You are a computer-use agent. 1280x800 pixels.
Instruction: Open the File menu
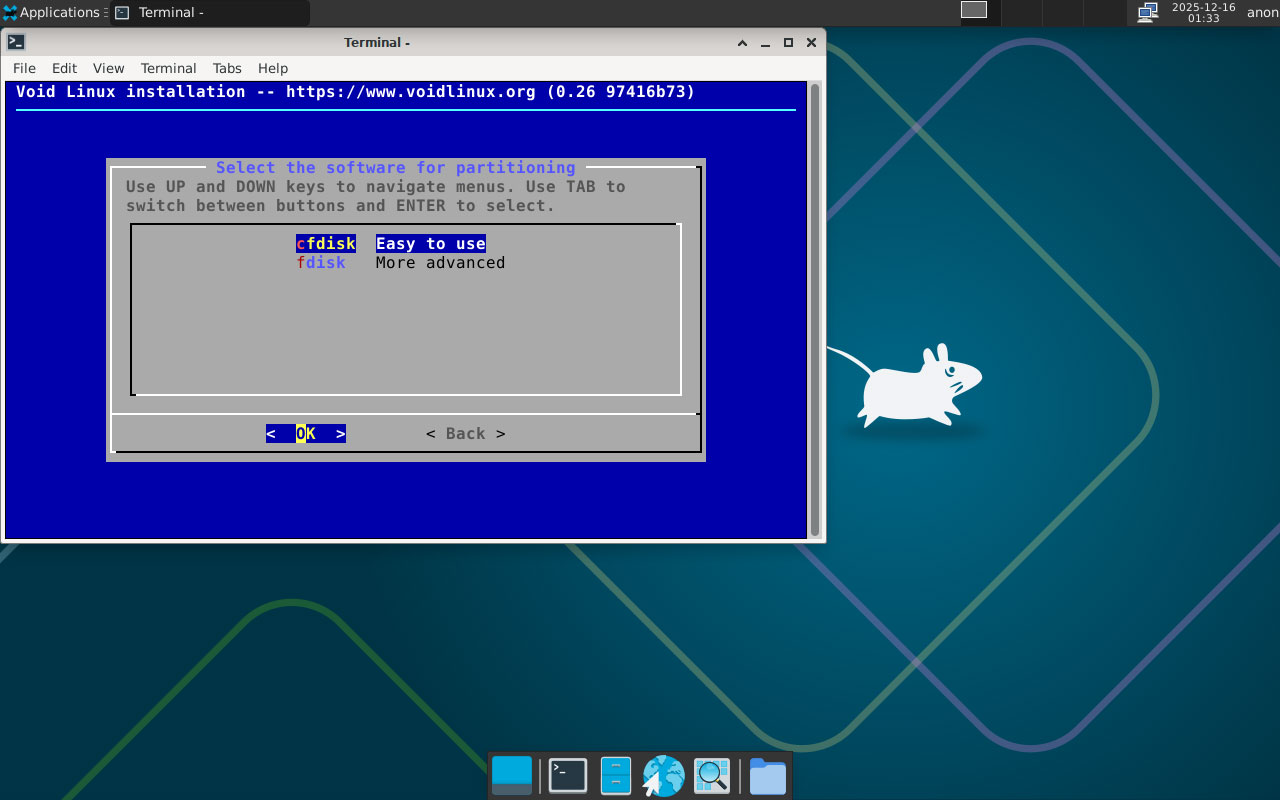(x=24, y=68)
